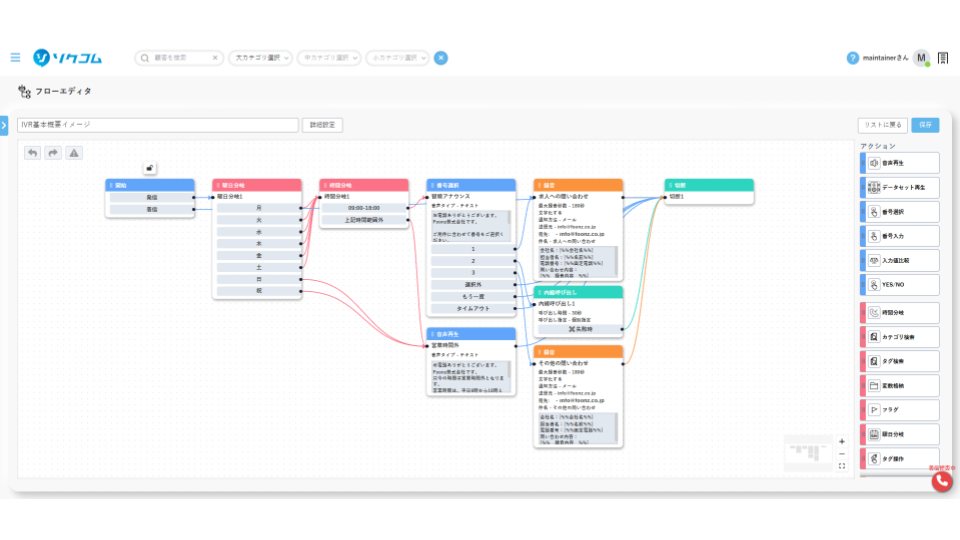Screen dimensions: 960x540
Task: Open the 小カテゴリ選択 dropdown
Action: click(x=397, y=58)
